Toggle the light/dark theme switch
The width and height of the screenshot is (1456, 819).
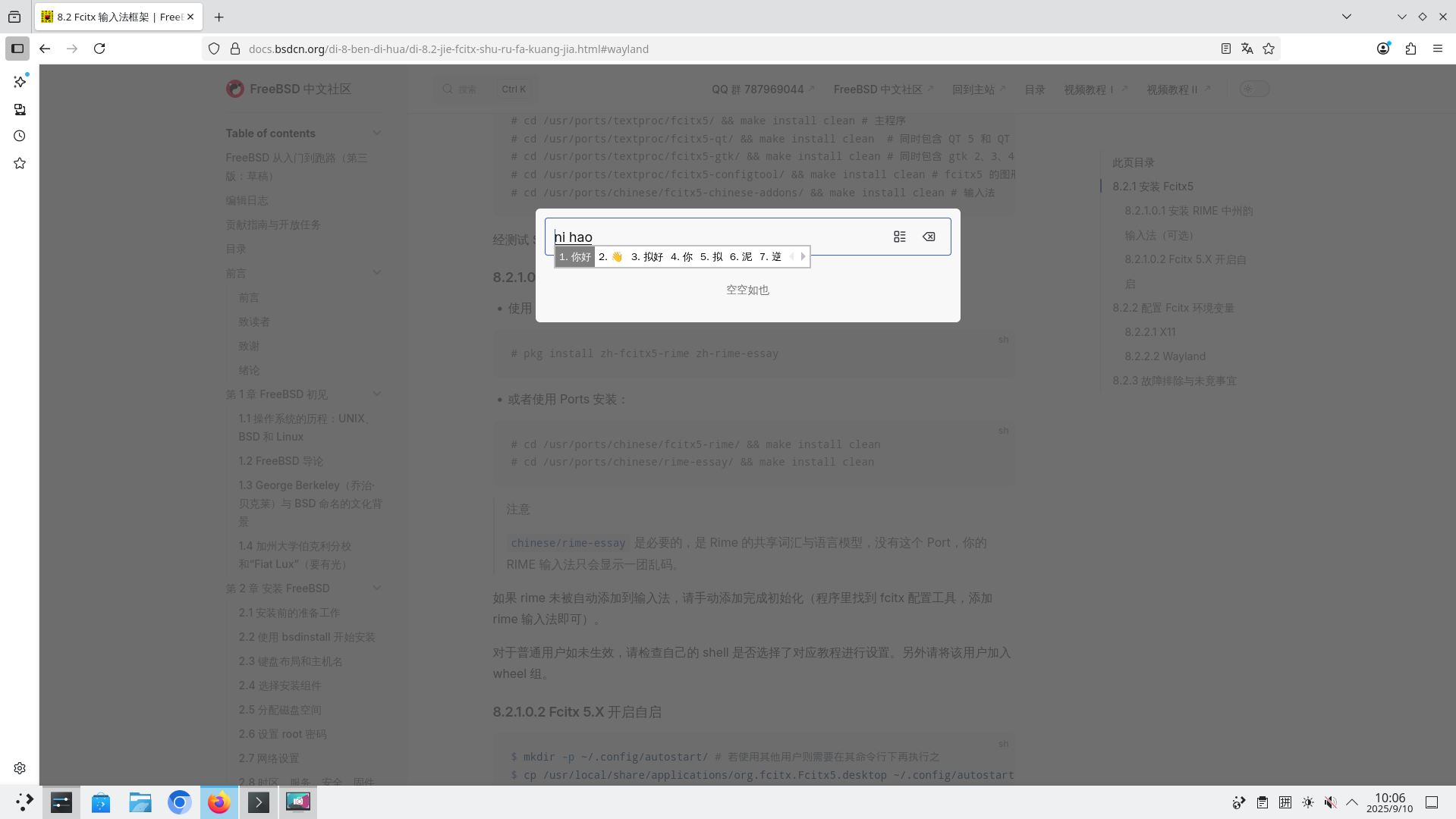click(x=1254, y=89)
